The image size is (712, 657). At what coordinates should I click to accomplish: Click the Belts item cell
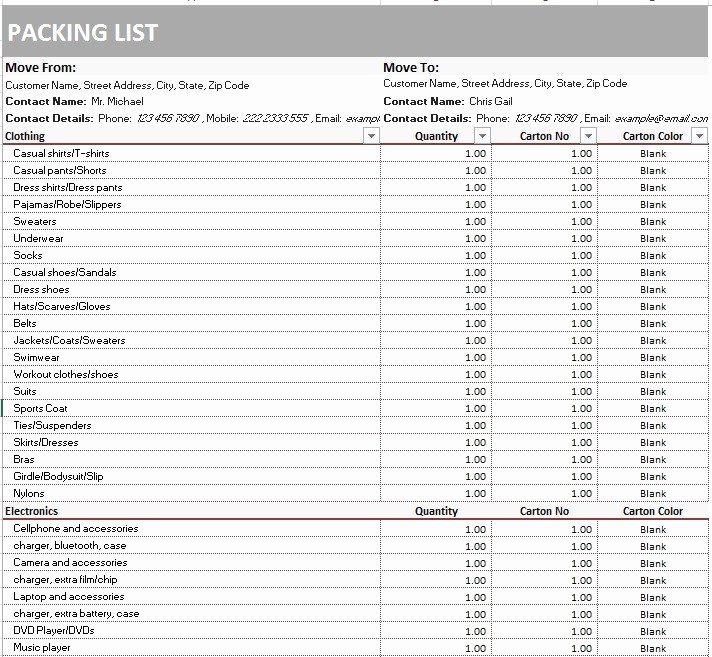[x=192, y=323]
